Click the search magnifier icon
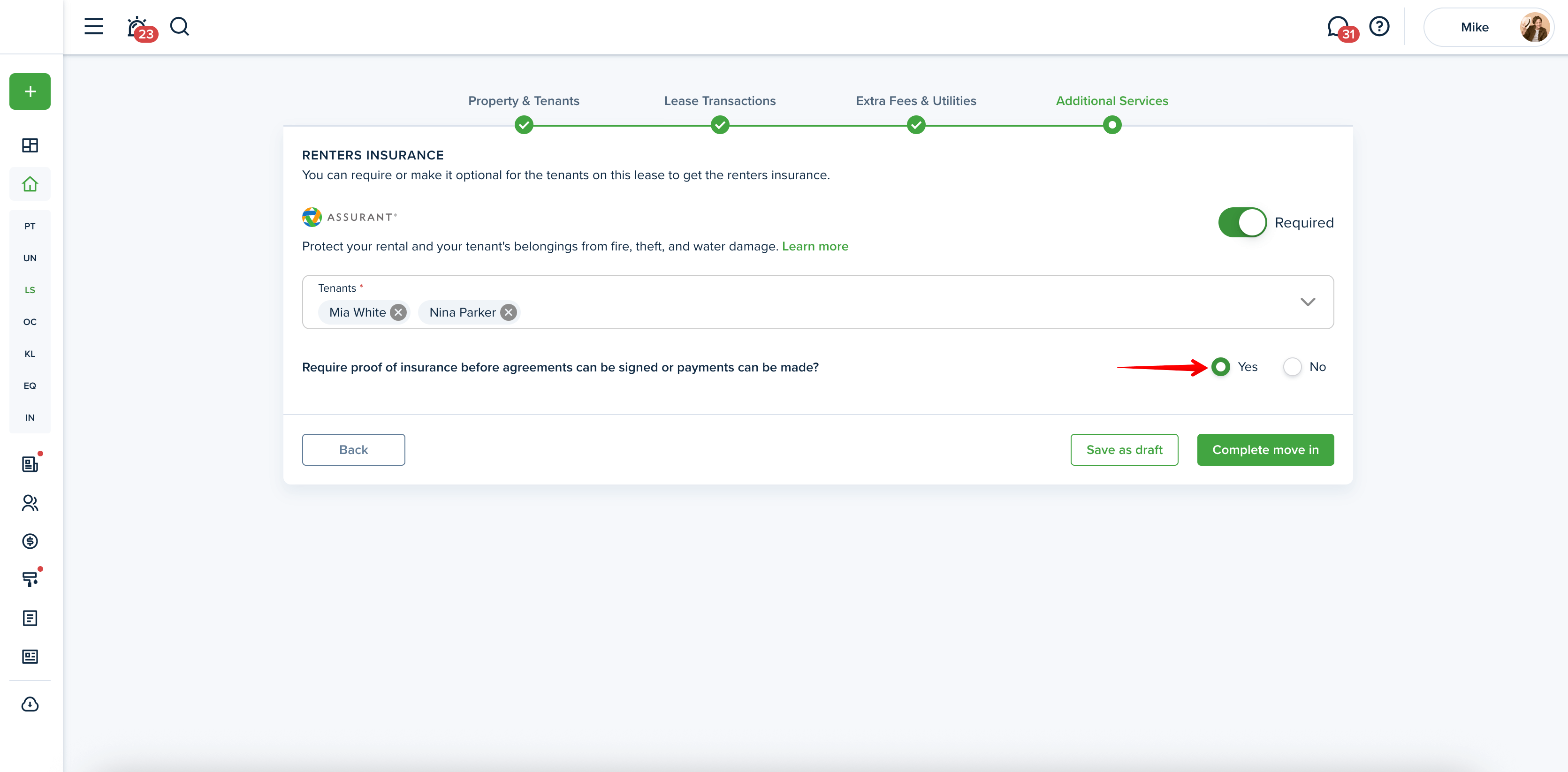 tap(180, 26)
